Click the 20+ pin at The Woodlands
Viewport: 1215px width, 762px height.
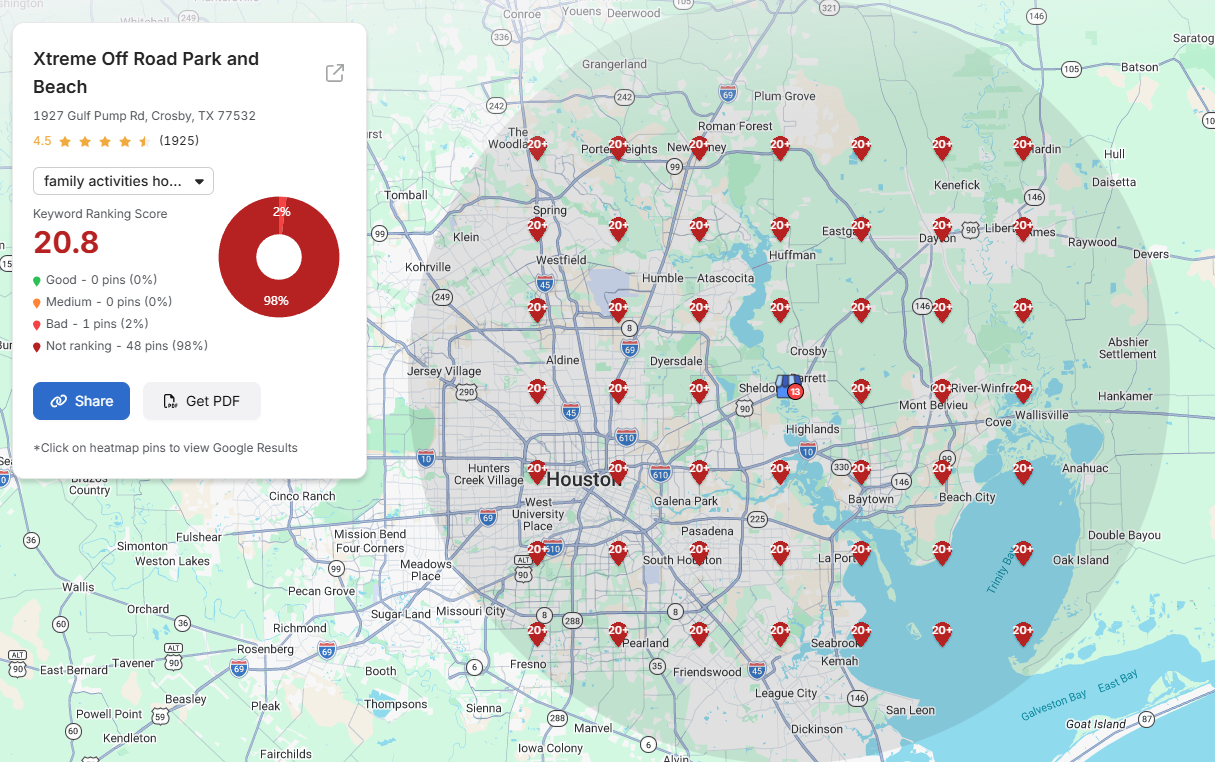[537, 148]
